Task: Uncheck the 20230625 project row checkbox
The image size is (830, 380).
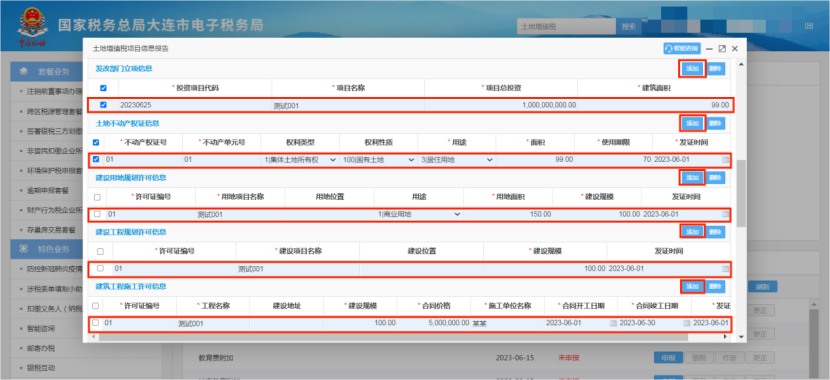Action: pyautogui.click(x=103, y=105)
